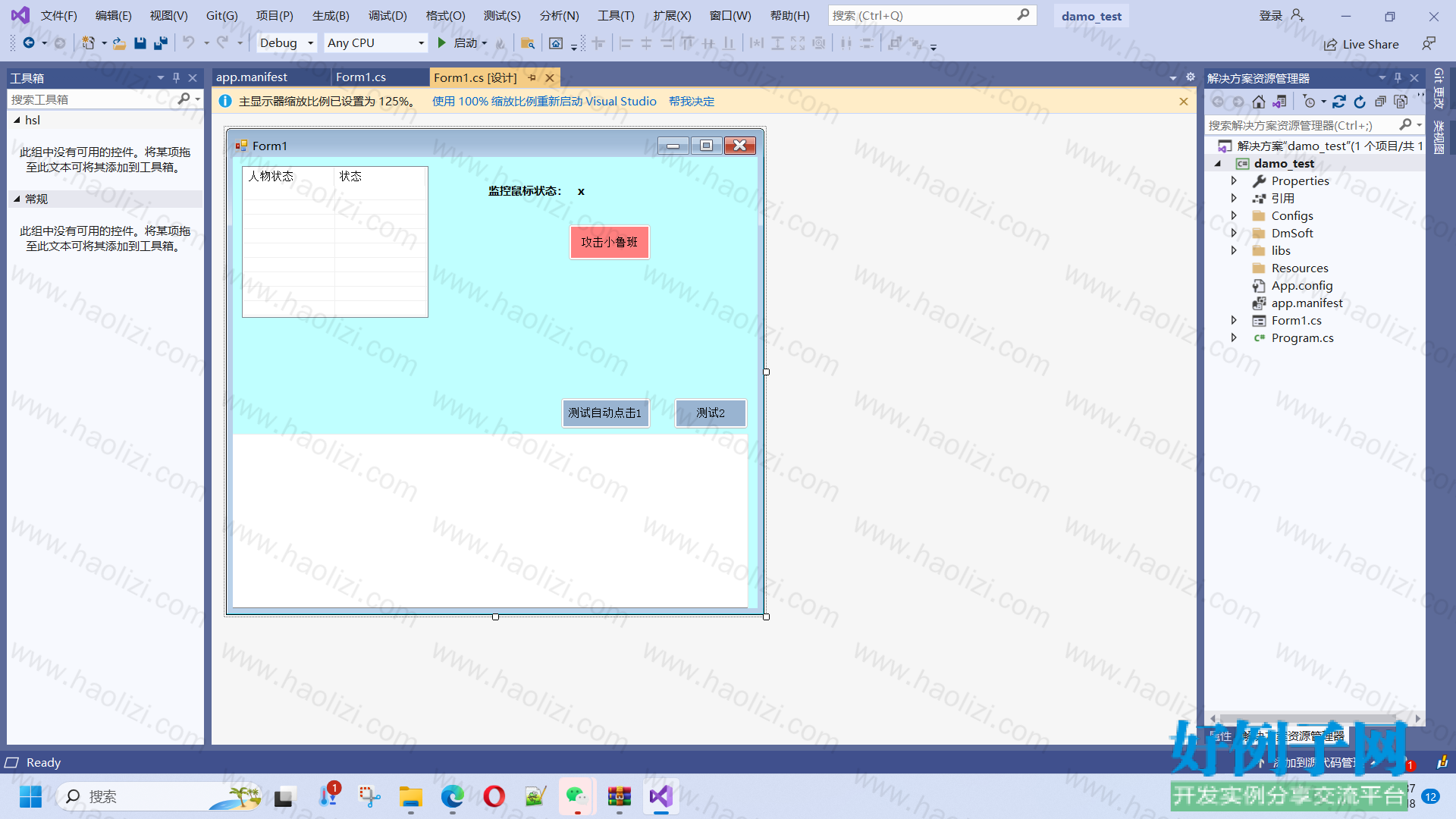1456x819 pixels.
Task: Expand the 引用 references node
Action: point(1234,198)
